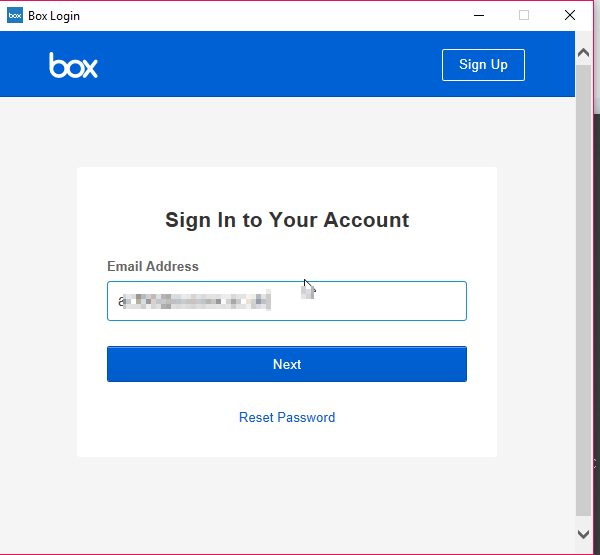Click the vertical scrollbar thumb
Screen dimensions: 600x555
(x=584, y=290)
